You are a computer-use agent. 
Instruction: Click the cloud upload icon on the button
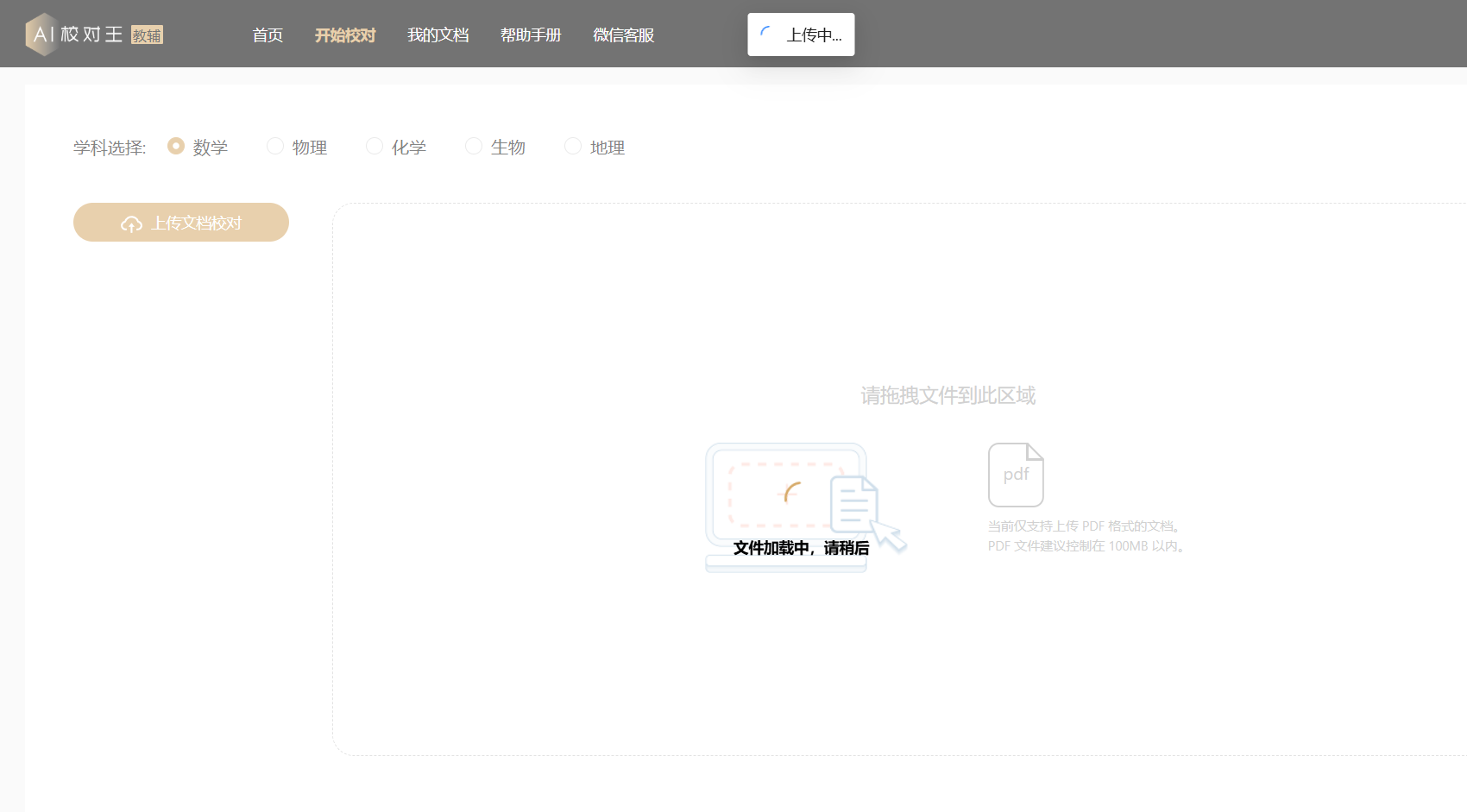[131, 224]
